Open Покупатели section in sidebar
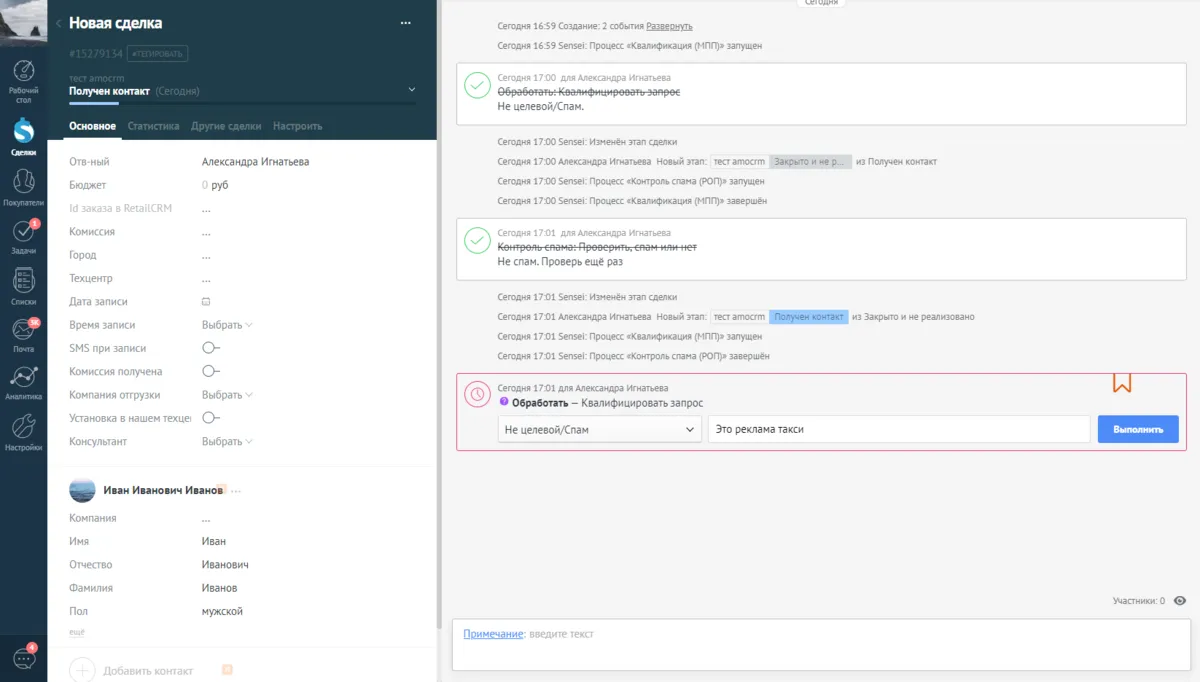Viewport: 1200px width, 682px height. tap(23, 186)
